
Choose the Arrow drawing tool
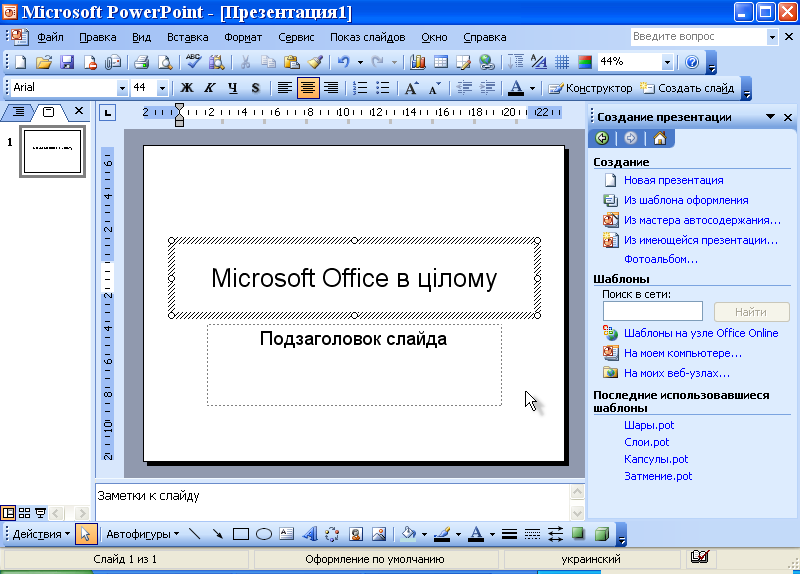(217, 534)
